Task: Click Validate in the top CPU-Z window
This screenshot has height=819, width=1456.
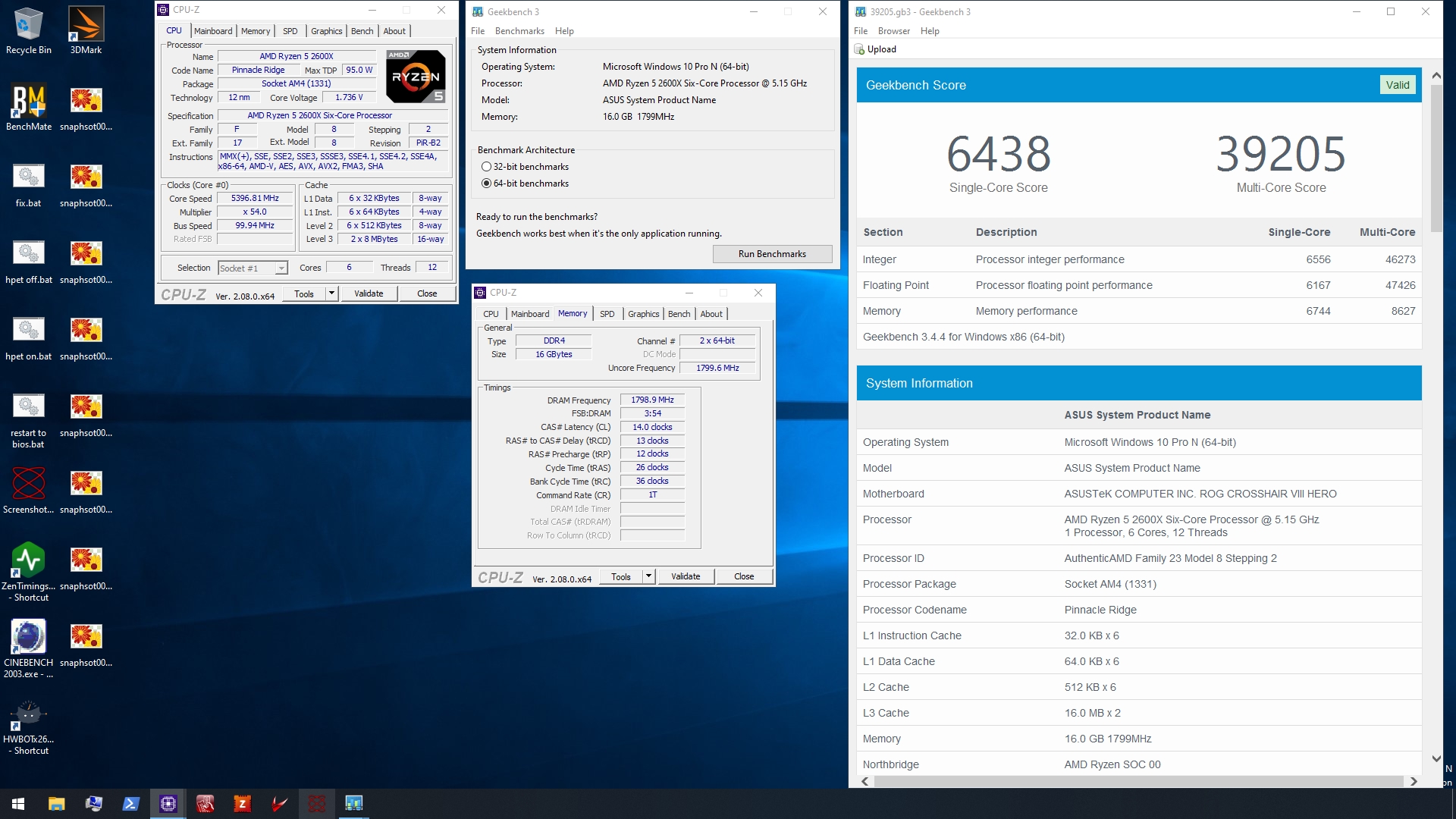Action: click(x=369, y=293)
